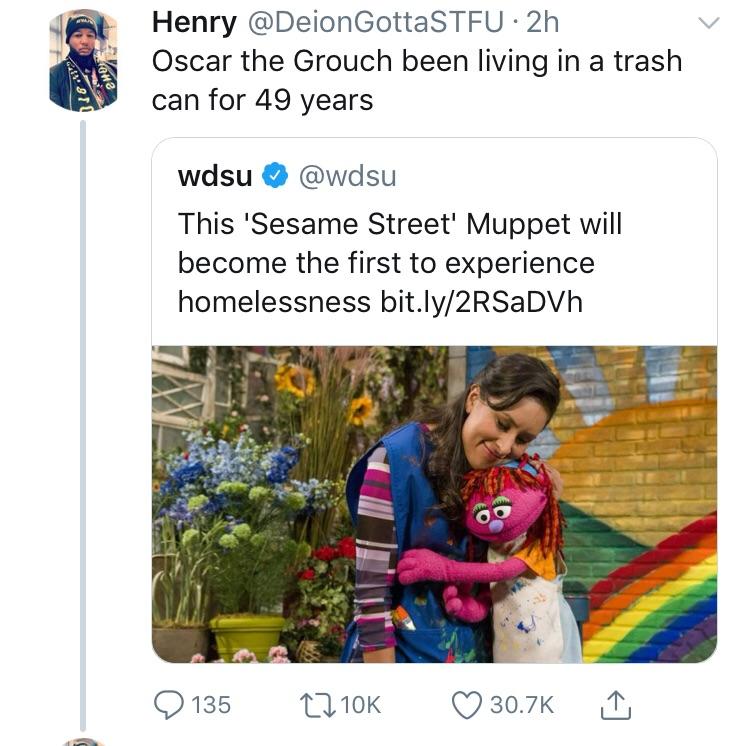Open the bold wdsu account name
Viewport: 750px width, 746px height.
pyautogui.click(x=214, y=177)
